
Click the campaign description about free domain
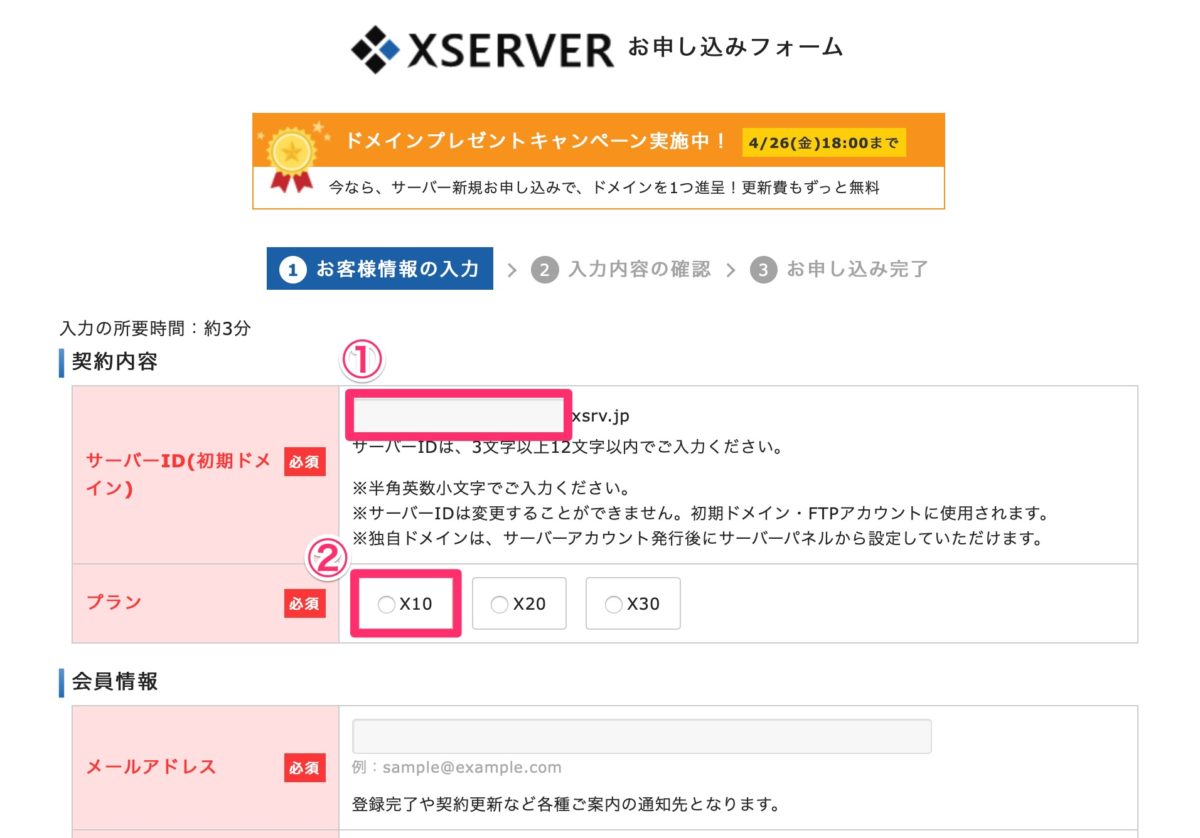604,187
